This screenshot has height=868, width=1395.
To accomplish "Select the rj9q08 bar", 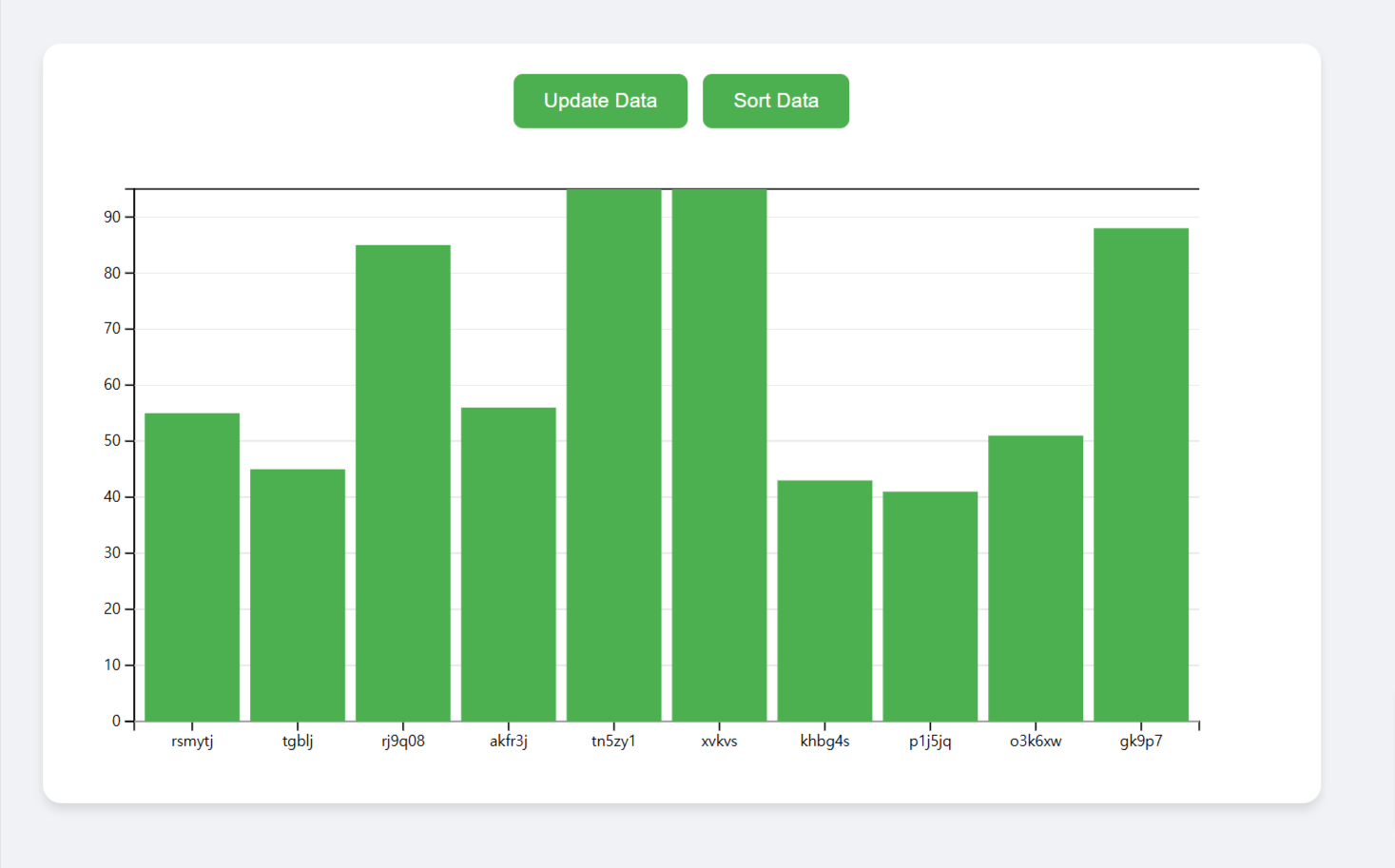I will (x=403, y=483).
